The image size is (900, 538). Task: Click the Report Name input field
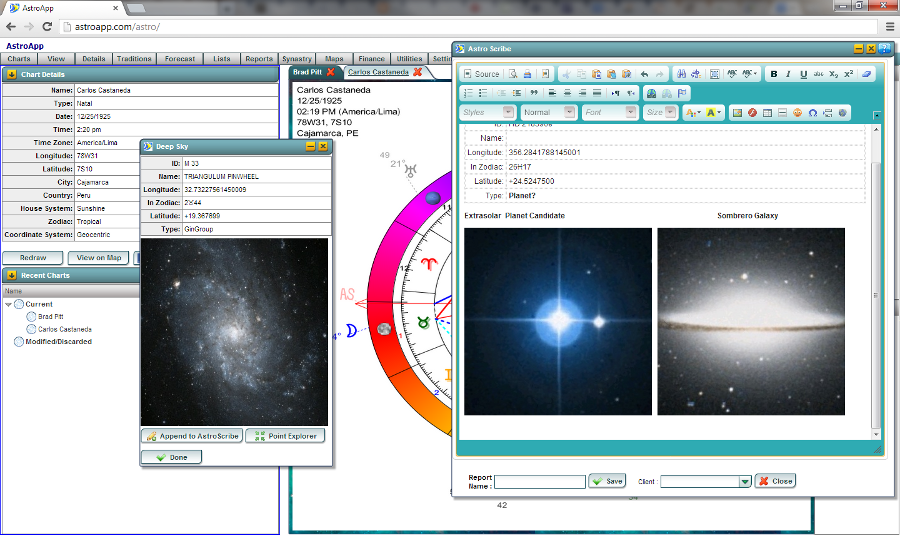tap(540, 481)
